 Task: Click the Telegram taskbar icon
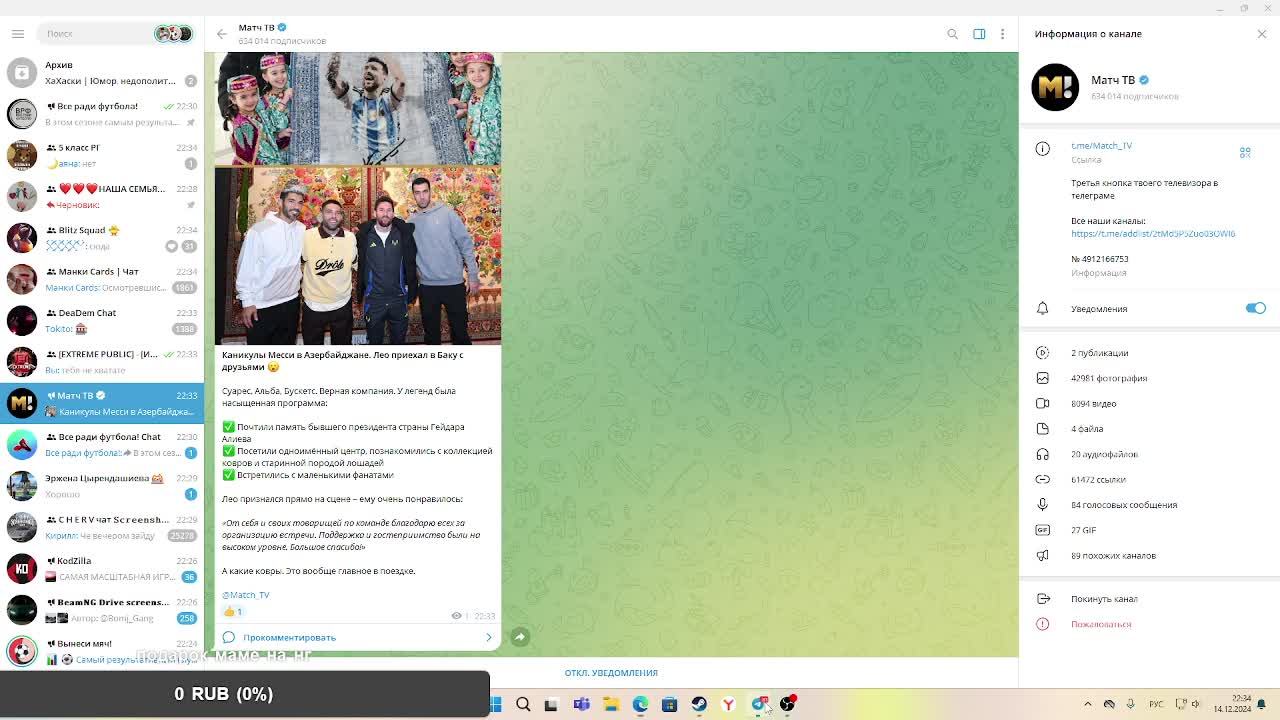pos(758,704)
